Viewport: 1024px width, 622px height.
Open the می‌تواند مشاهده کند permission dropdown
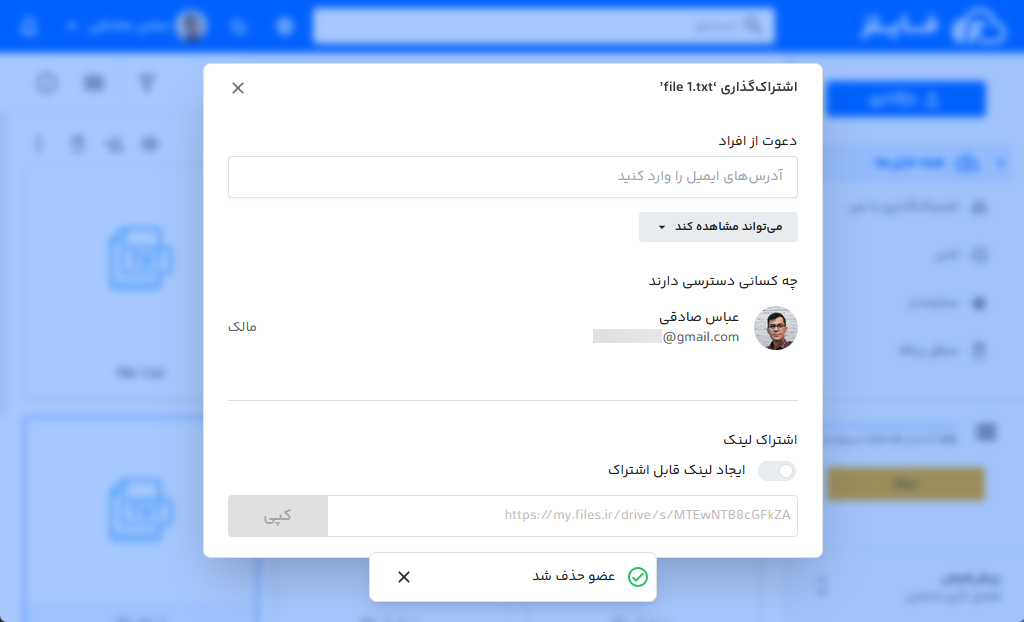(x=717, y=227)
